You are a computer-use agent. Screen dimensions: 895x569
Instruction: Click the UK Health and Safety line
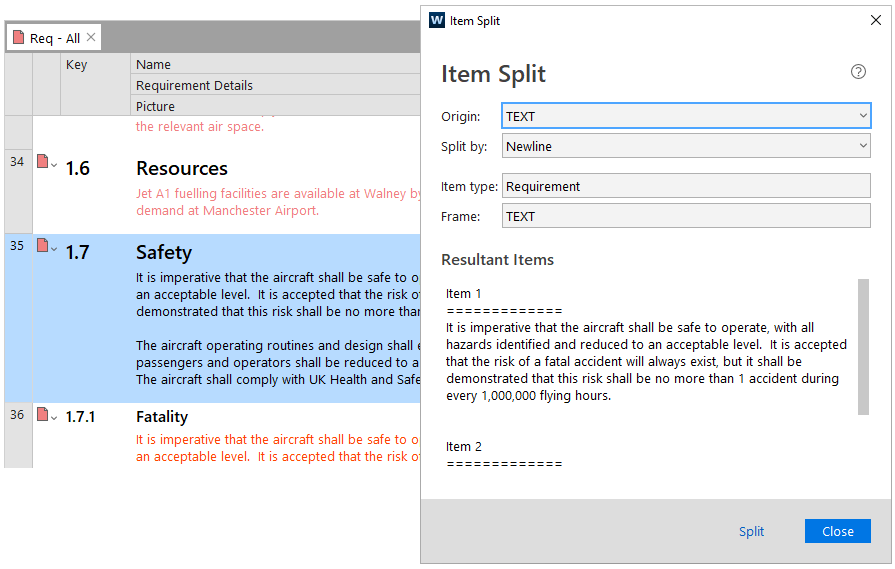278,380
